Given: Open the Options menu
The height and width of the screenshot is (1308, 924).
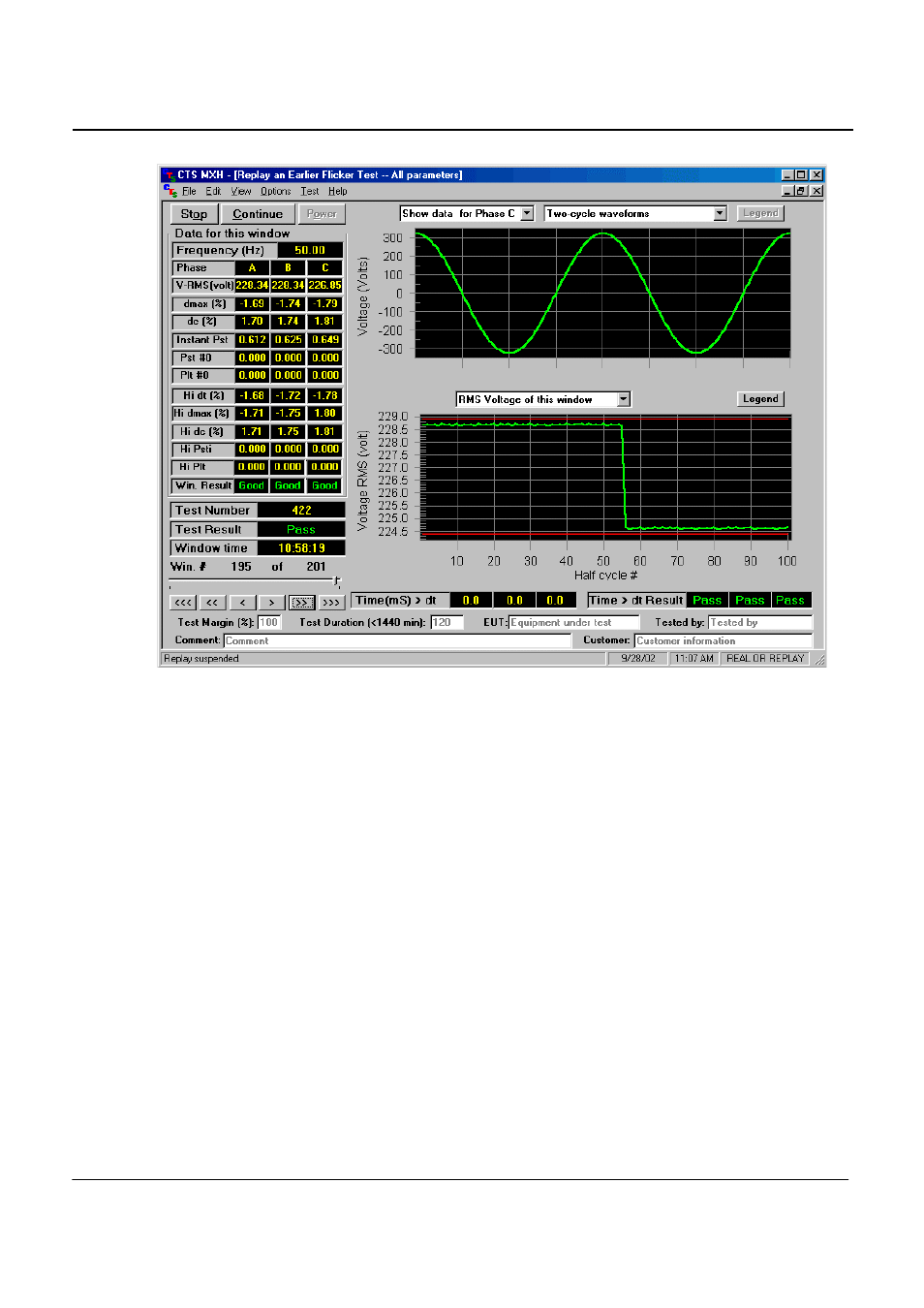Looking at the screenshot, I should [x=276, y=191].
